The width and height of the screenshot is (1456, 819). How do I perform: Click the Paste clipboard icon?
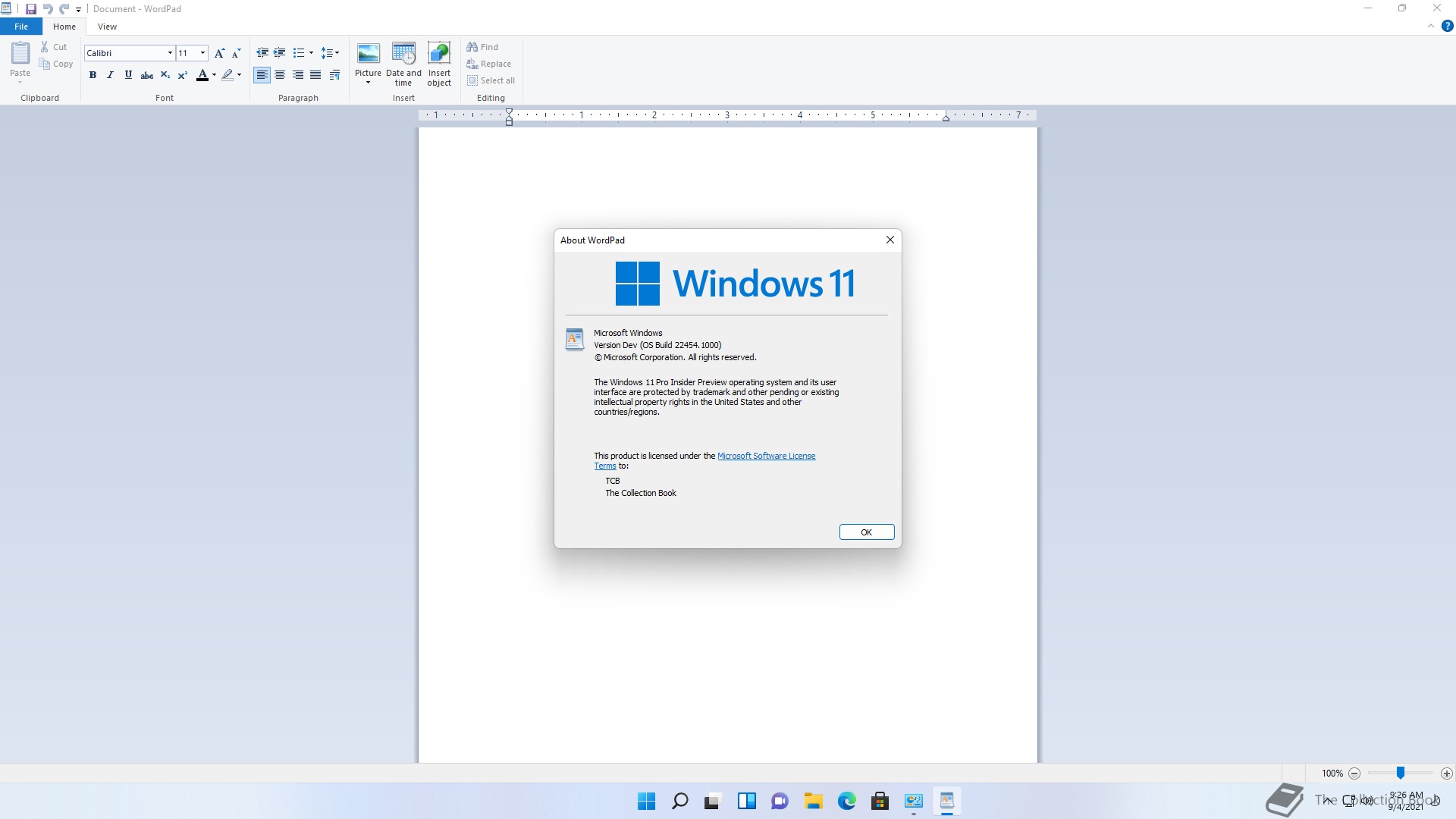(x=20, y=53)
